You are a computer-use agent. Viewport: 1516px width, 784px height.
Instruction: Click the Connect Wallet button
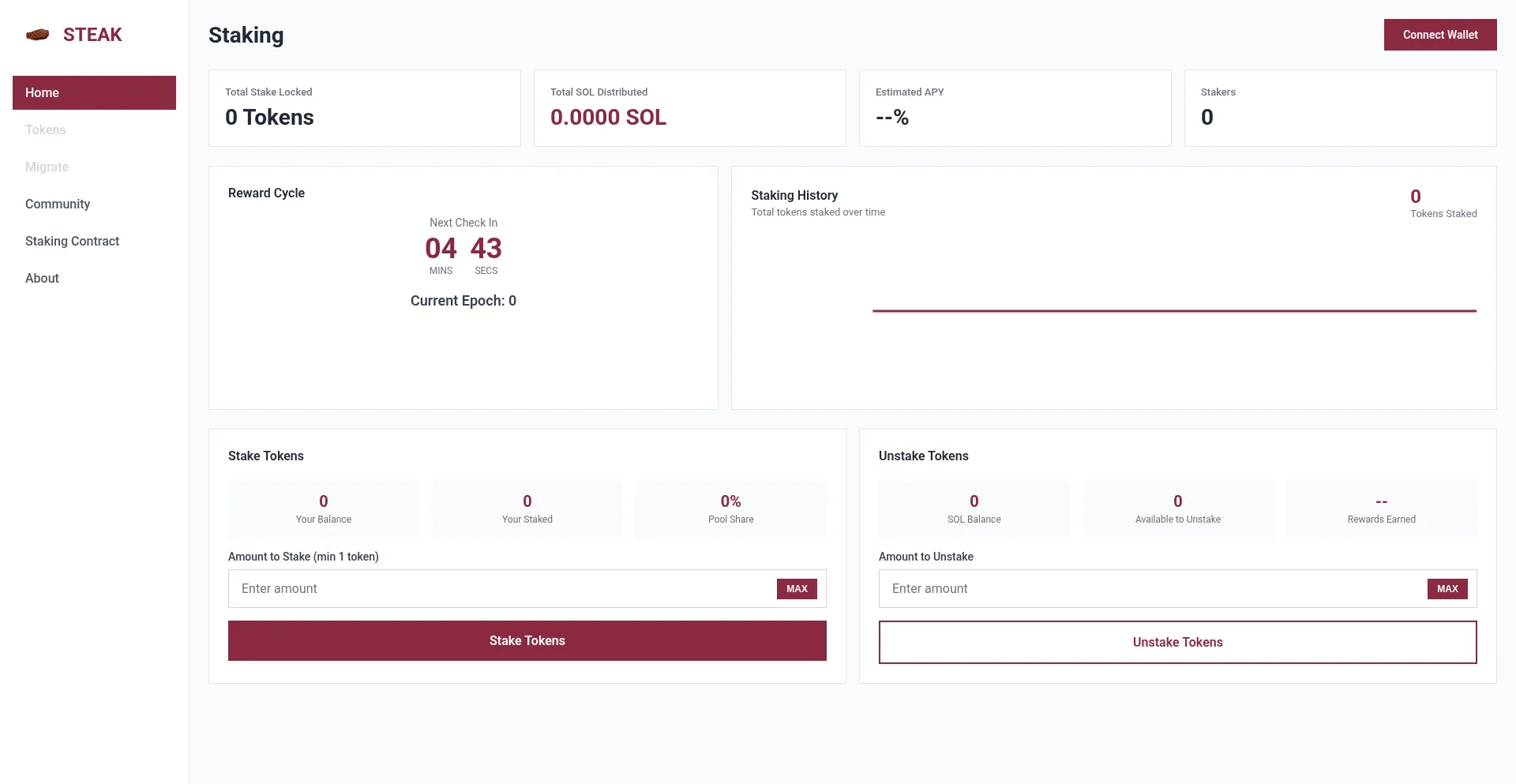1439,35
